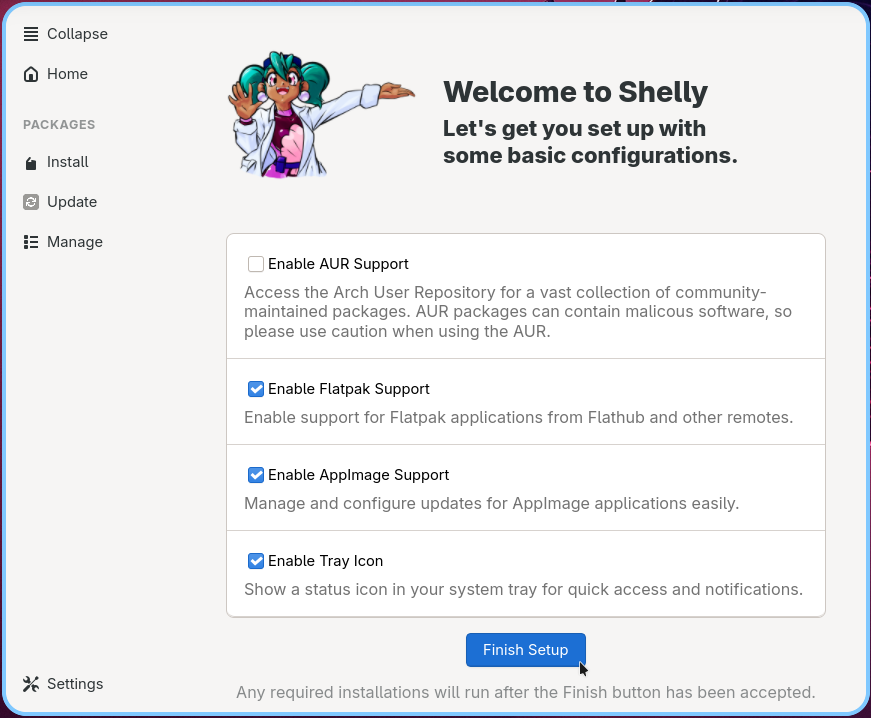Click the Enable AUR Support label text

click(x=338, y=264)
